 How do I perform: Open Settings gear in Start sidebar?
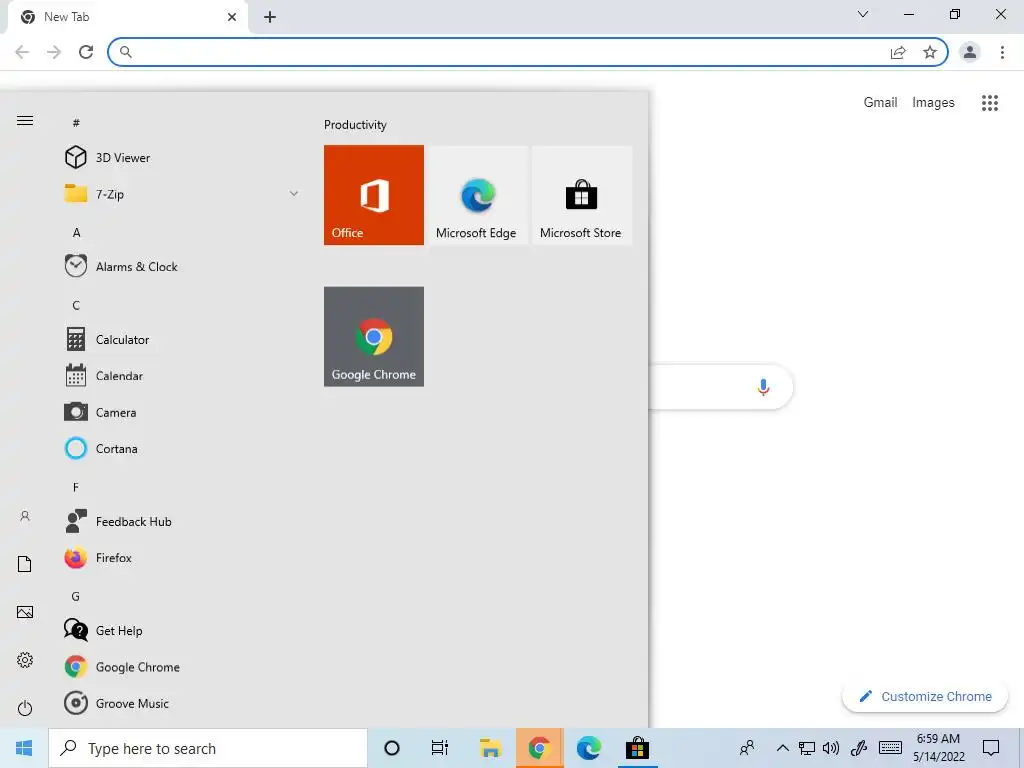[x=25, y=660]
